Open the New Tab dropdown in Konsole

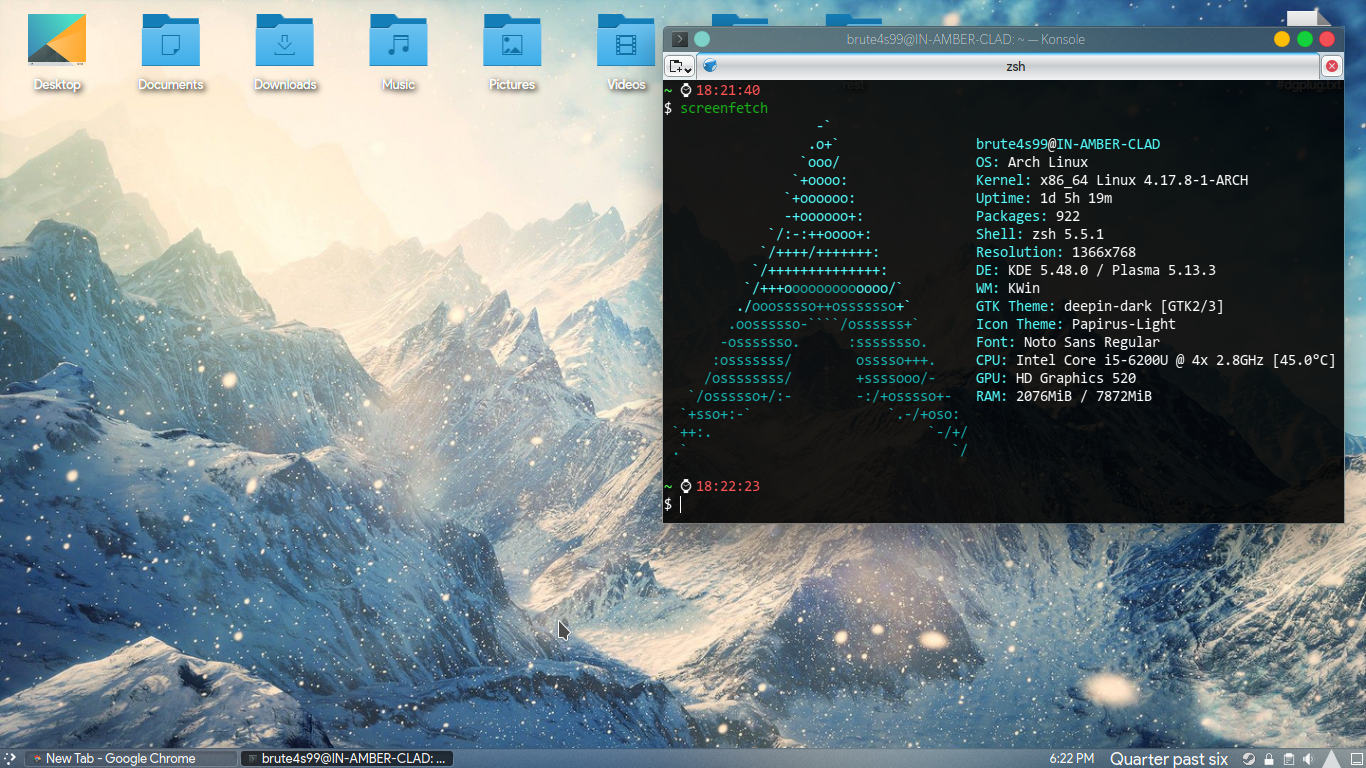680,66
